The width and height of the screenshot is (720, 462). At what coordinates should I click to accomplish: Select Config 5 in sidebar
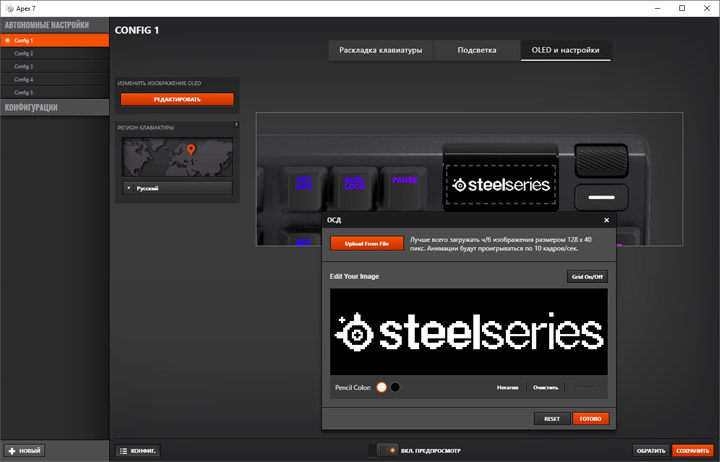[x=55, y=92]
